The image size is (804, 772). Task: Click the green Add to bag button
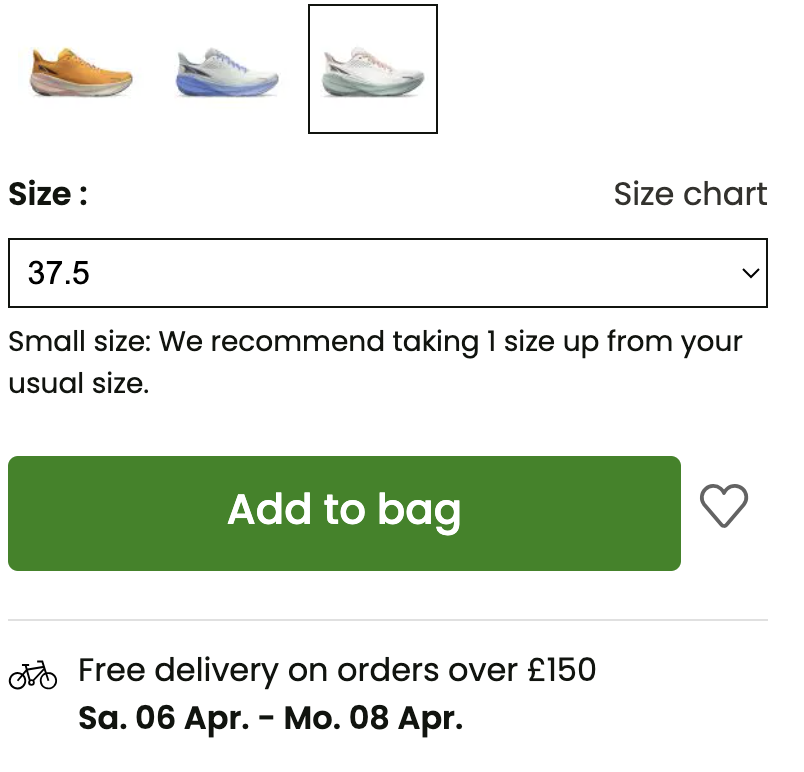coord(345,513)
